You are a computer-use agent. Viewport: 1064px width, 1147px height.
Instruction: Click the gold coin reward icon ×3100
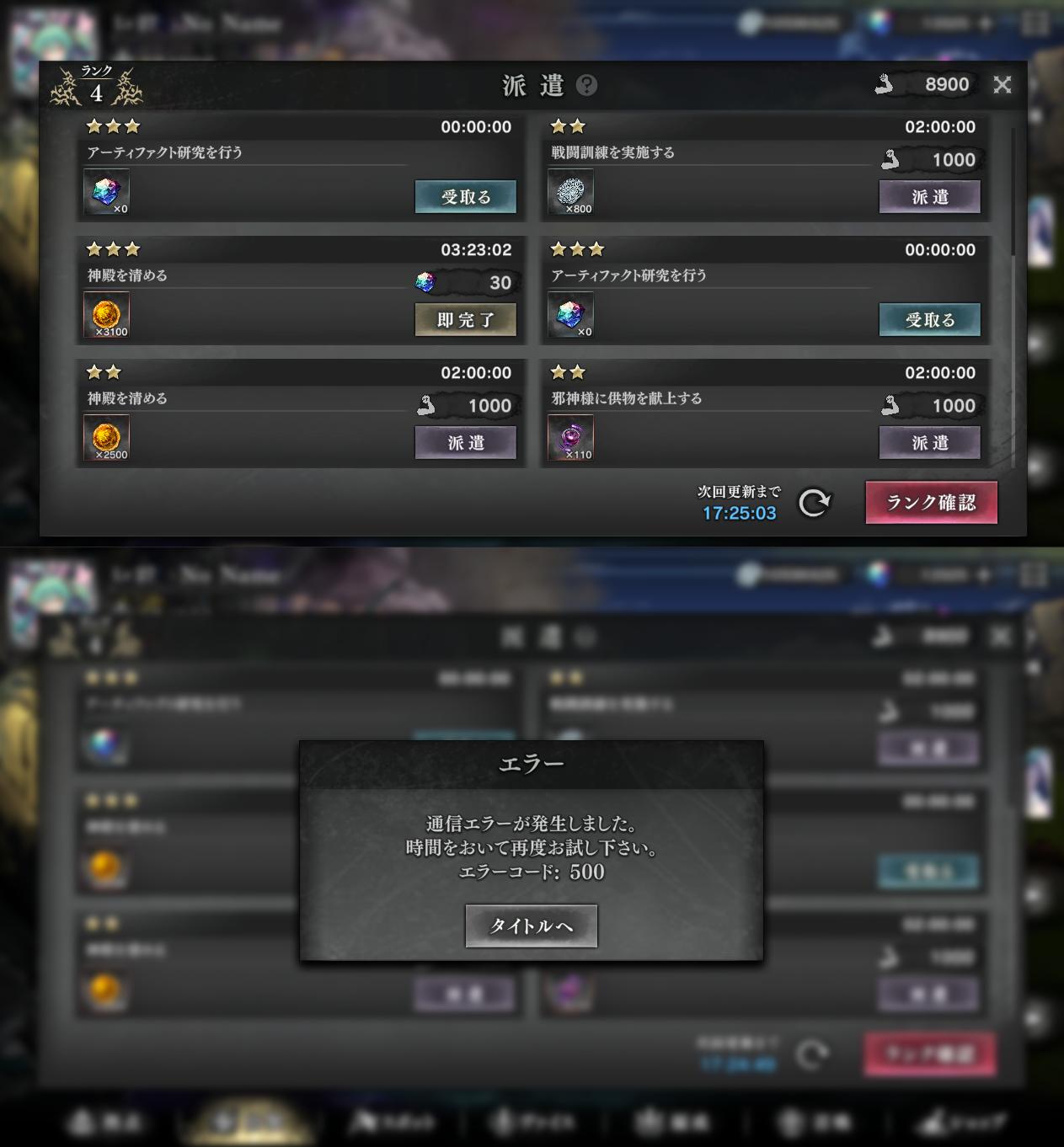[106, 315]
